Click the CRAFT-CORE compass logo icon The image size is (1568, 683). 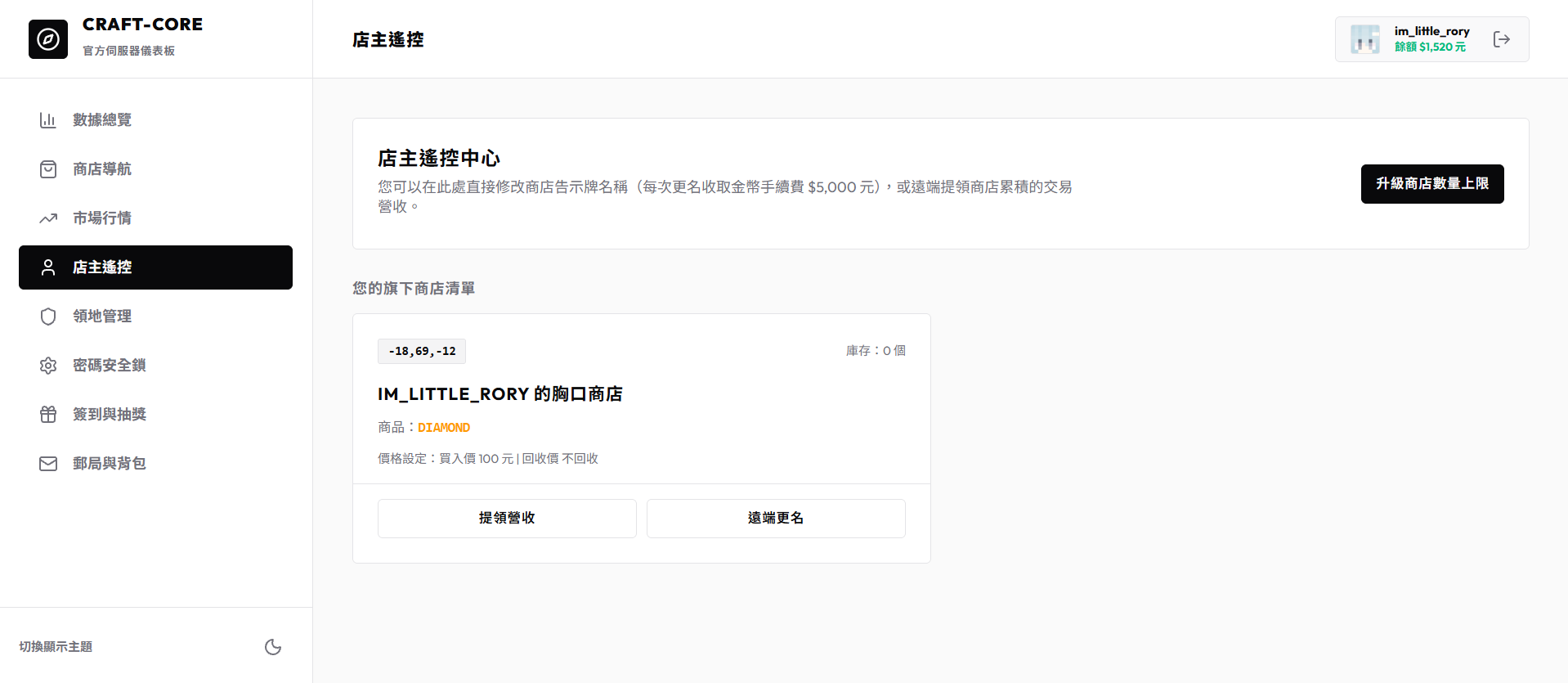(x=48, y=39)
